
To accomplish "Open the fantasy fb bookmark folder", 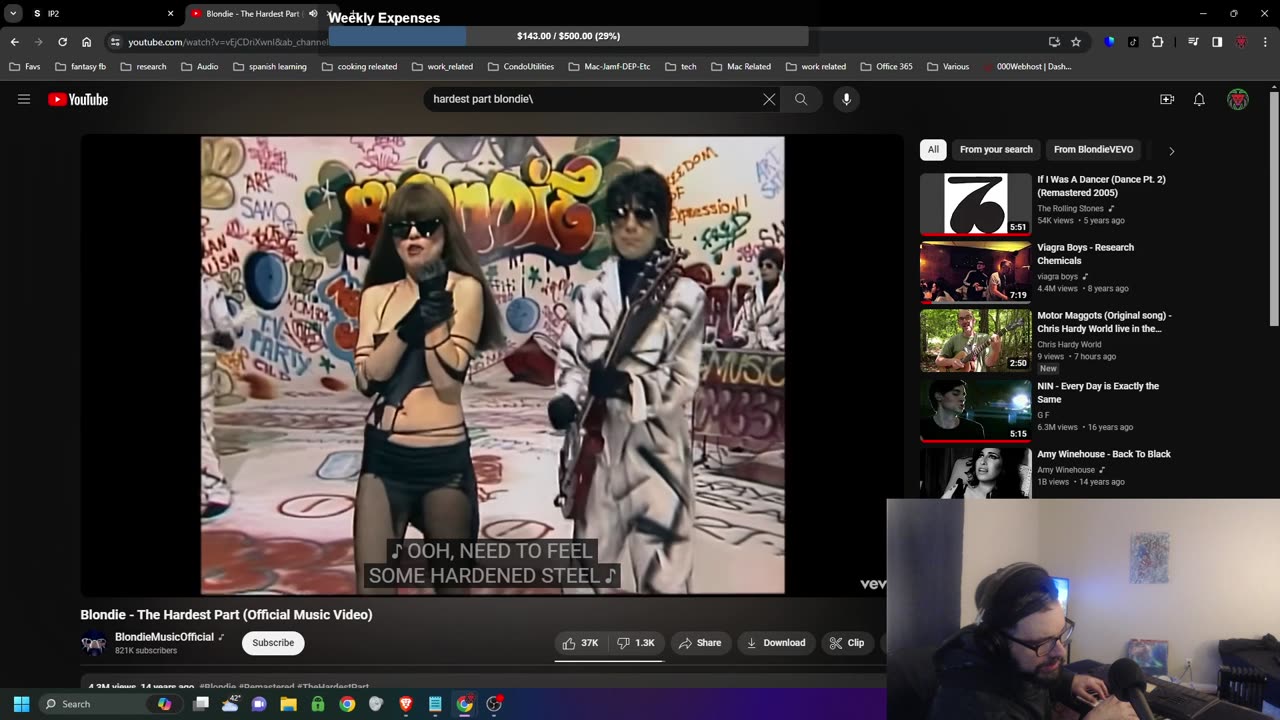I will pos(80,67).
